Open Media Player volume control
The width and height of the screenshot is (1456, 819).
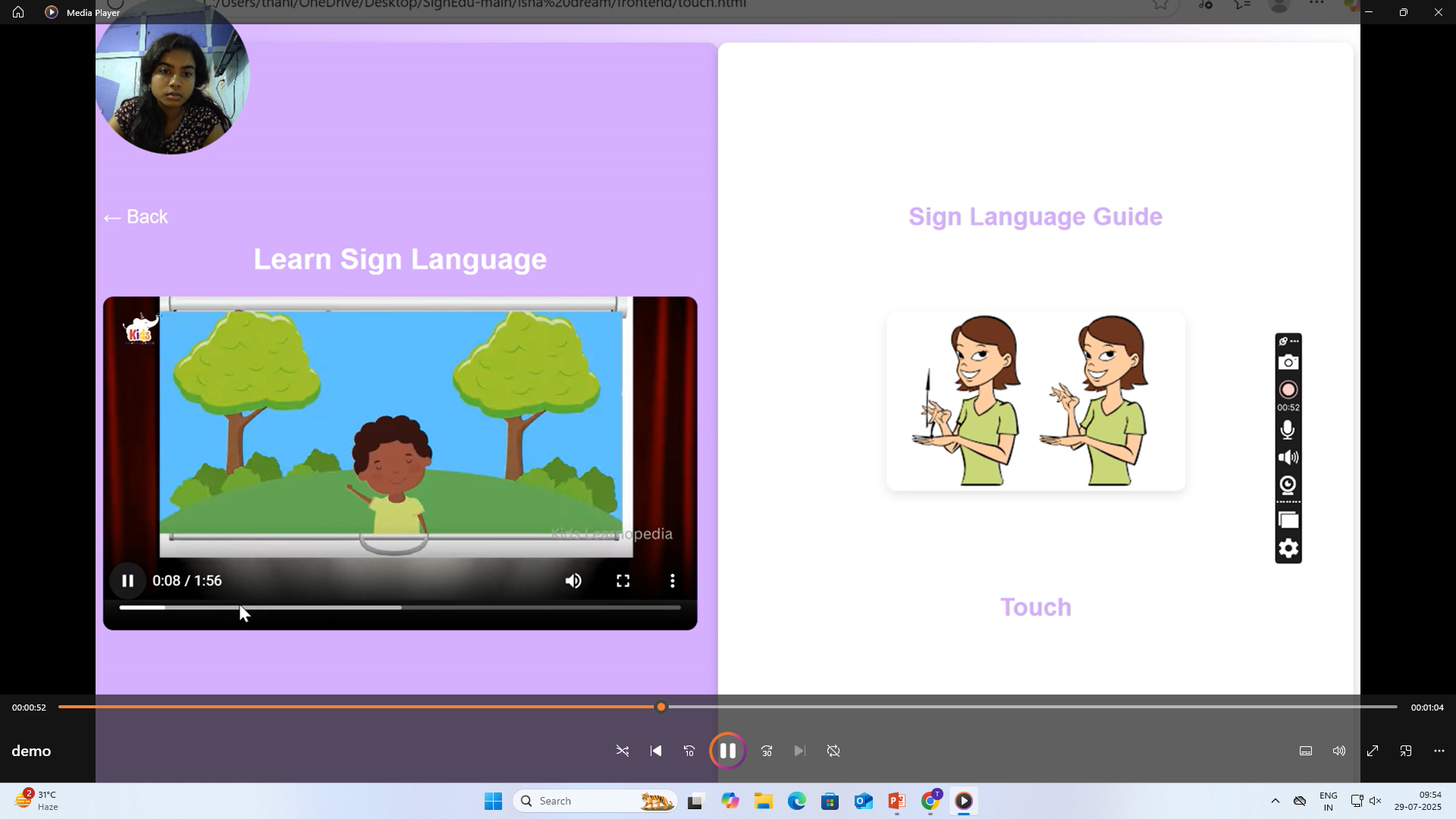(1339, 751)
